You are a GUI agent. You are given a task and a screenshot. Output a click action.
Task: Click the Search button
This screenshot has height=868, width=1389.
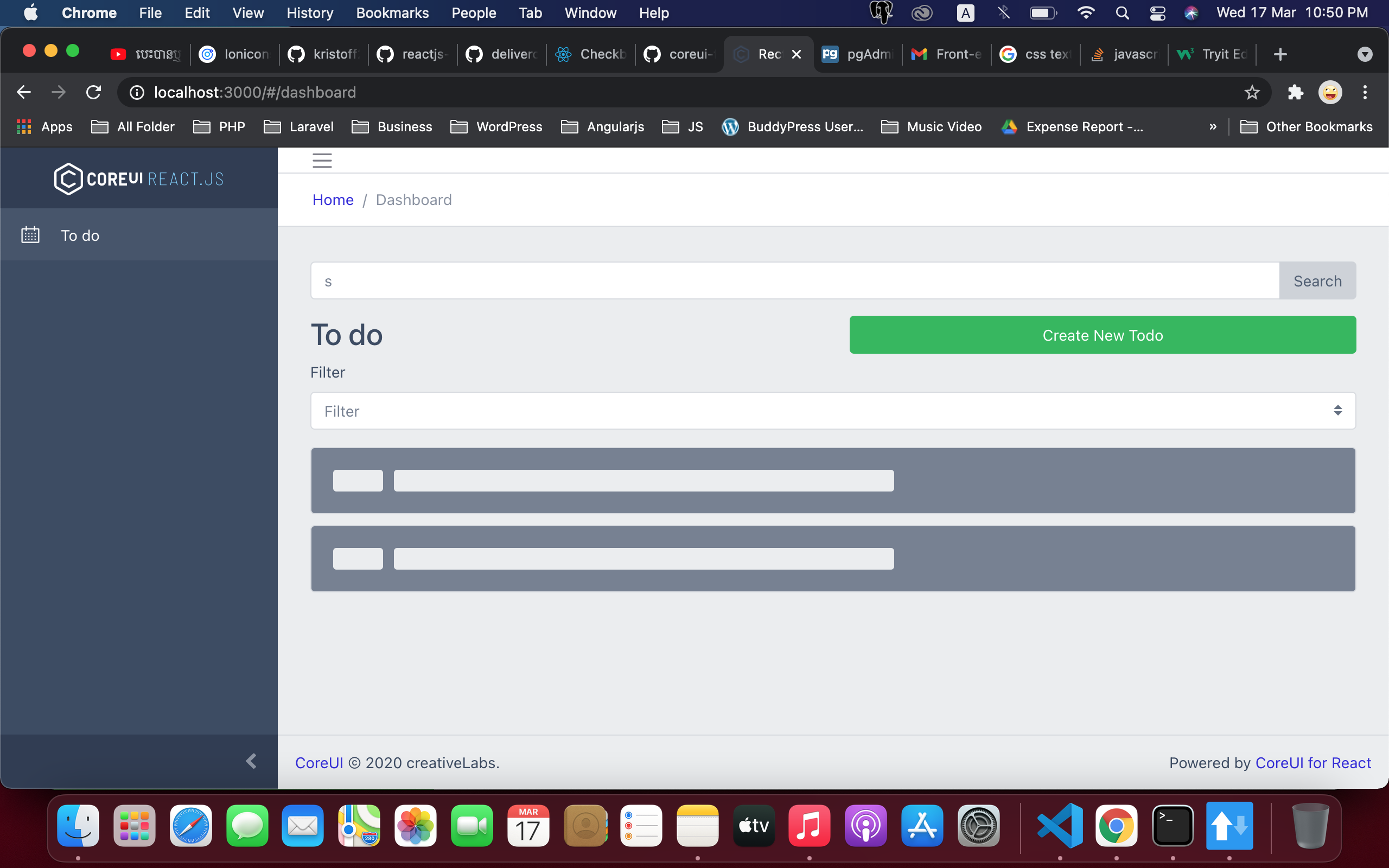pos(1317,280)
